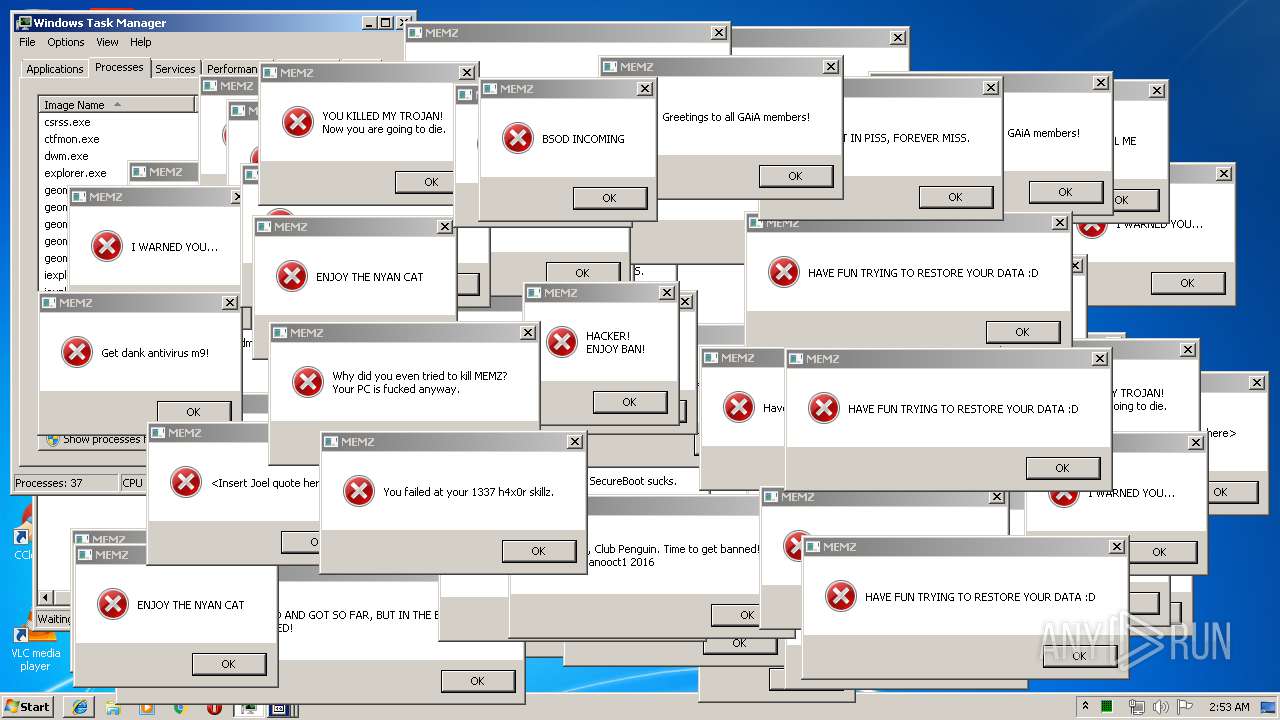The width and height of the screenshot is (1280, 720).
Task: Open Windows Media Player taskbar icon
Action: point(147,707)
